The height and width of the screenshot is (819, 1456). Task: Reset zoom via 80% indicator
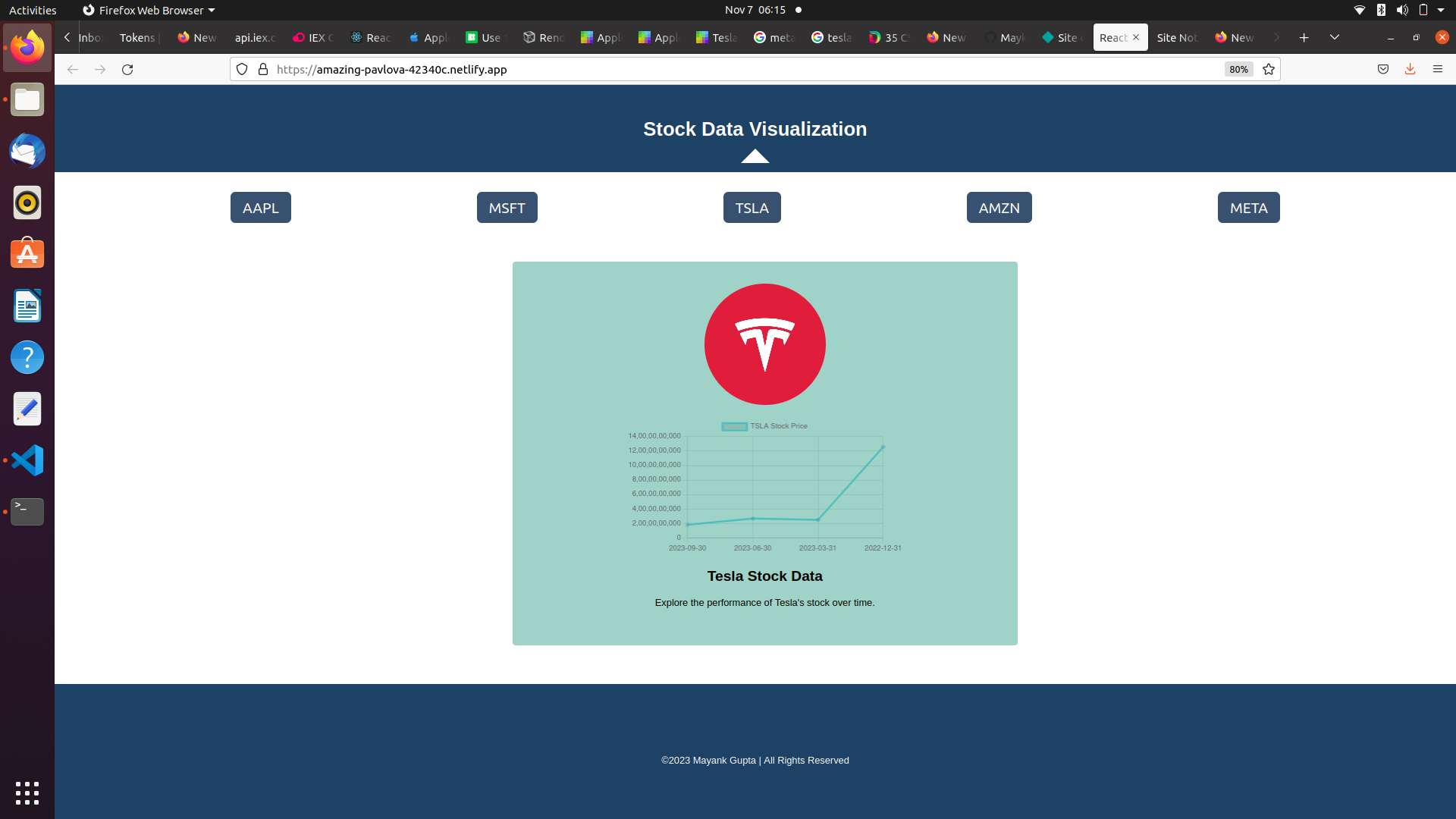point(1238,69)
